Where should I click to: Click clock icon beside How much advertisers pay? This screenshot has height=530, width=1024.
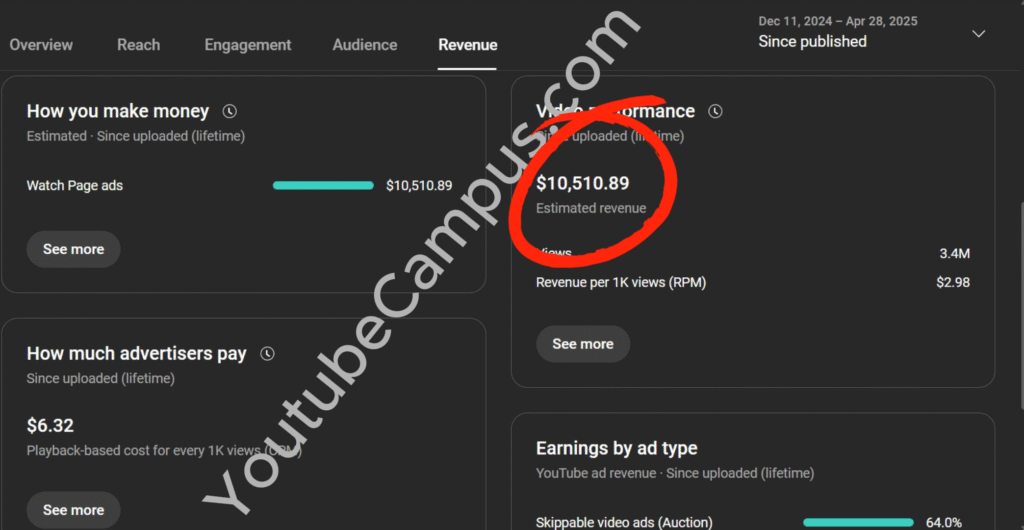coord(267,354)
